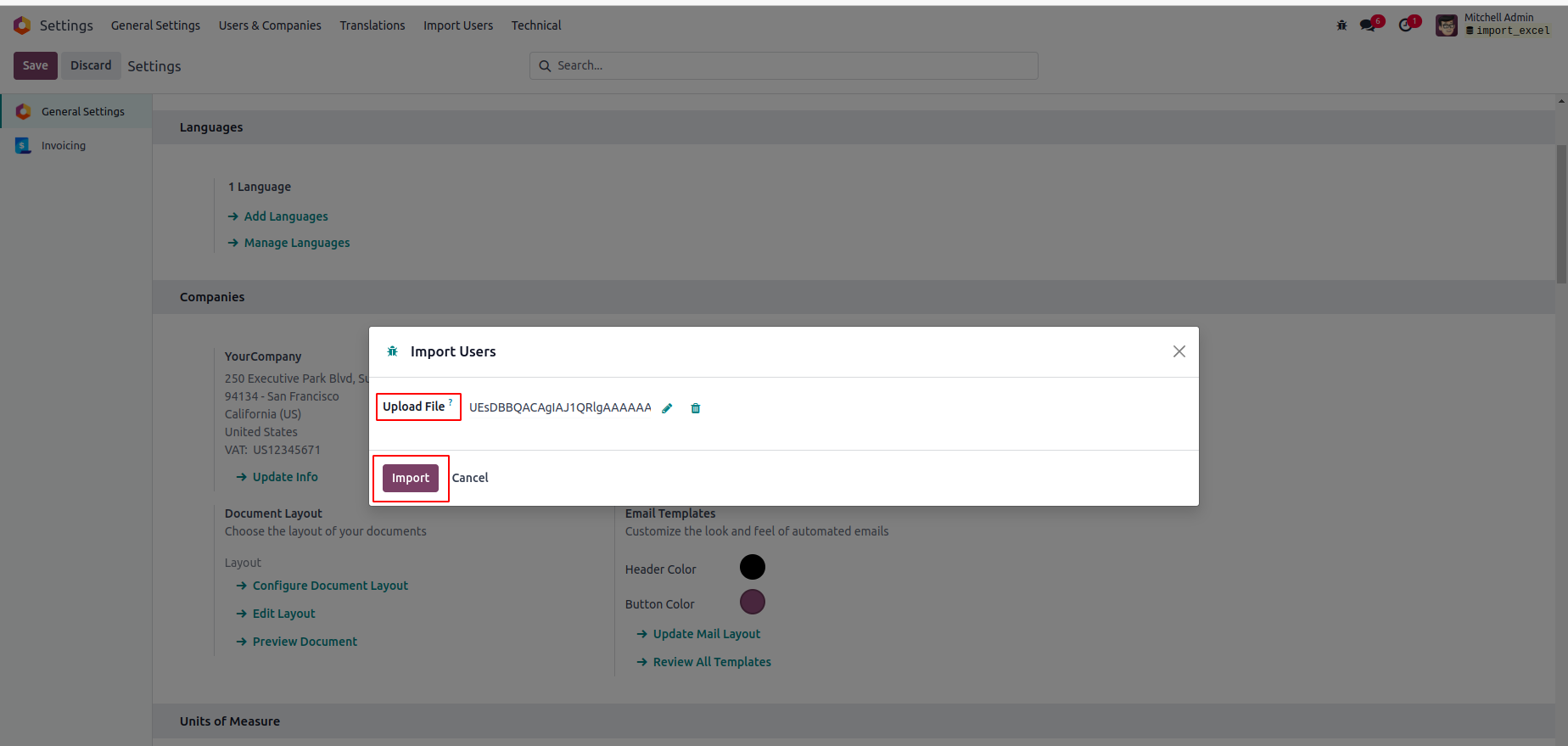
Task: Open the activities clock icon
Action: [1406, 25]
